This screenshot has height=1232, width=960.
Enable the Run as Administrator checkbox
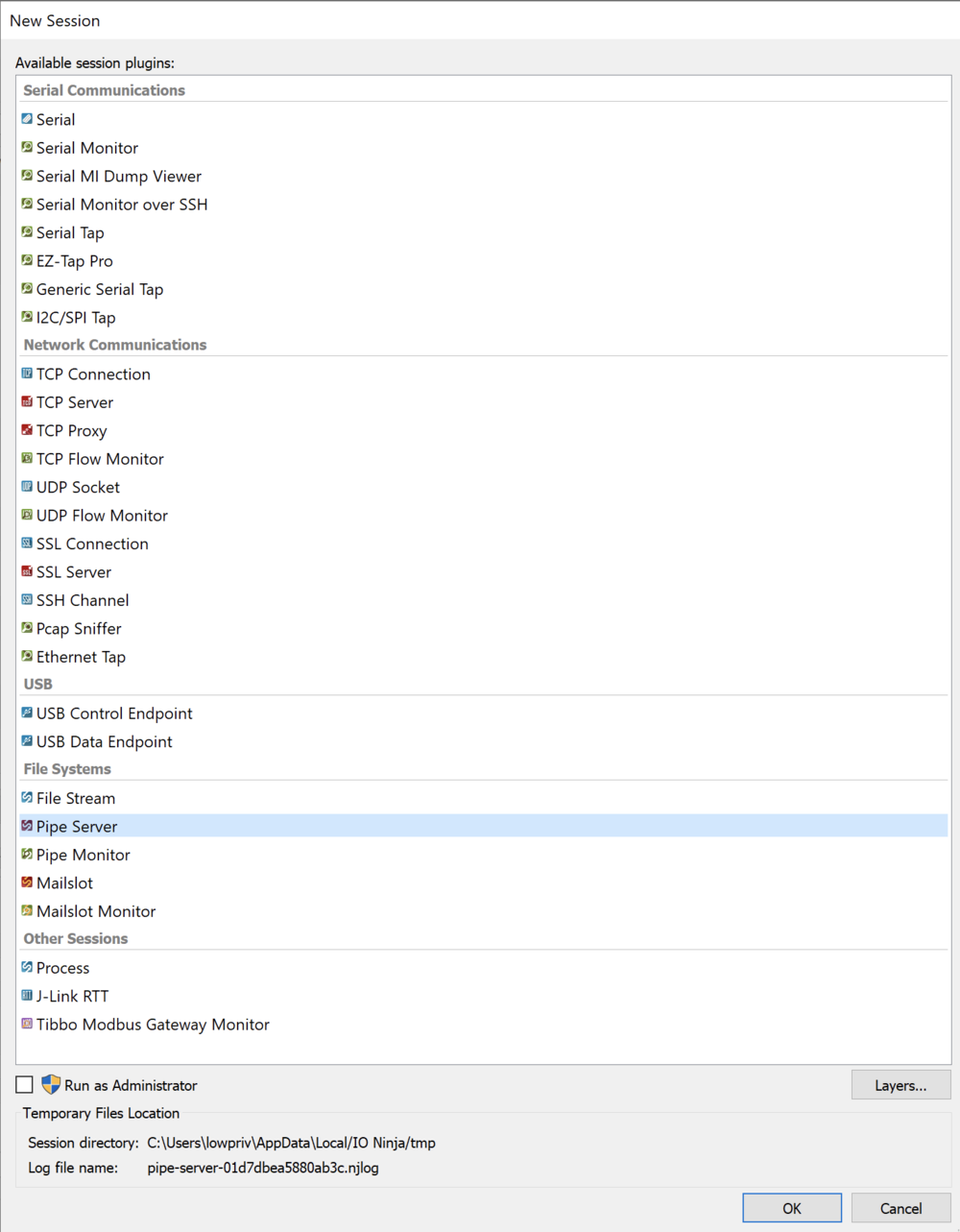tap(25, 1085)
